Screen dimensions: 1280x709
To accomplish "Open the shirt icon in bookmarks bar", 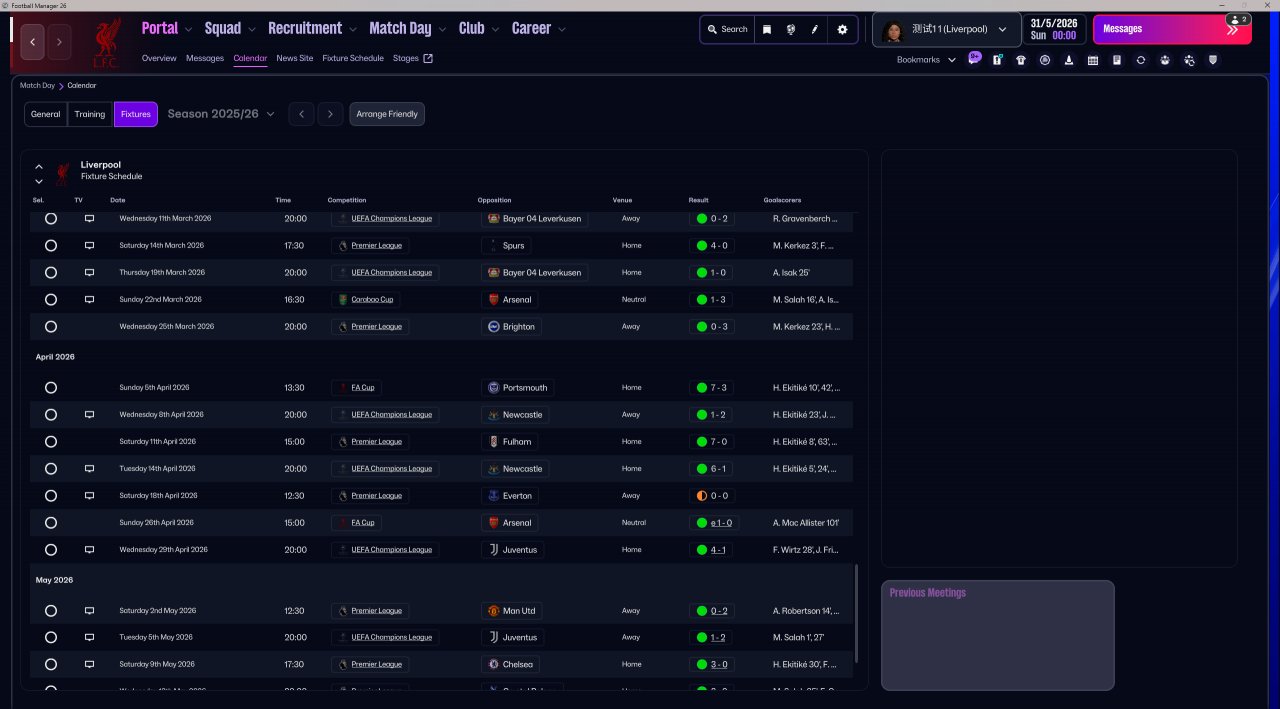I will pos(1021,60).
